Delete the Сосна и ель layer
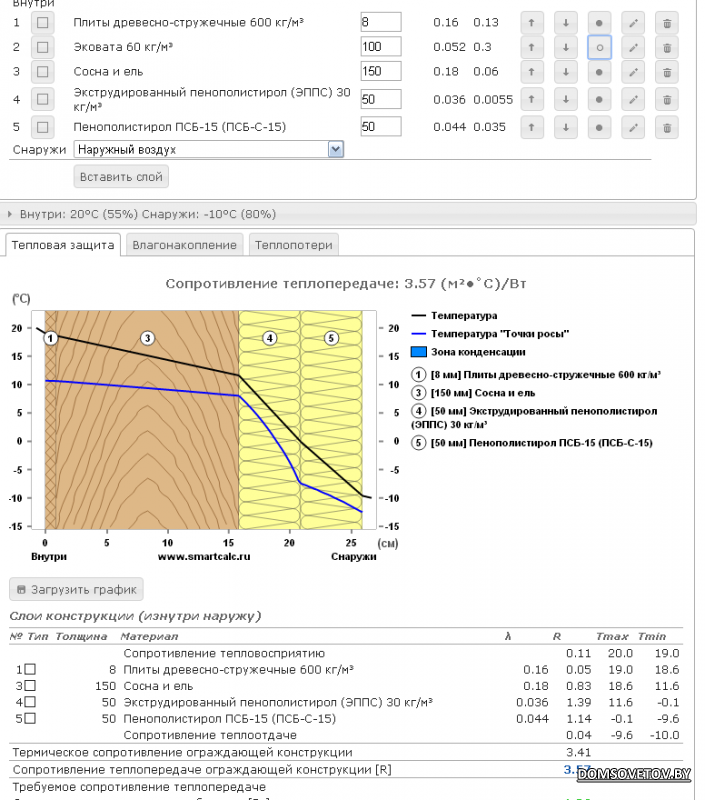This screenshot has height=800, width=705. (x=667, y=72)
